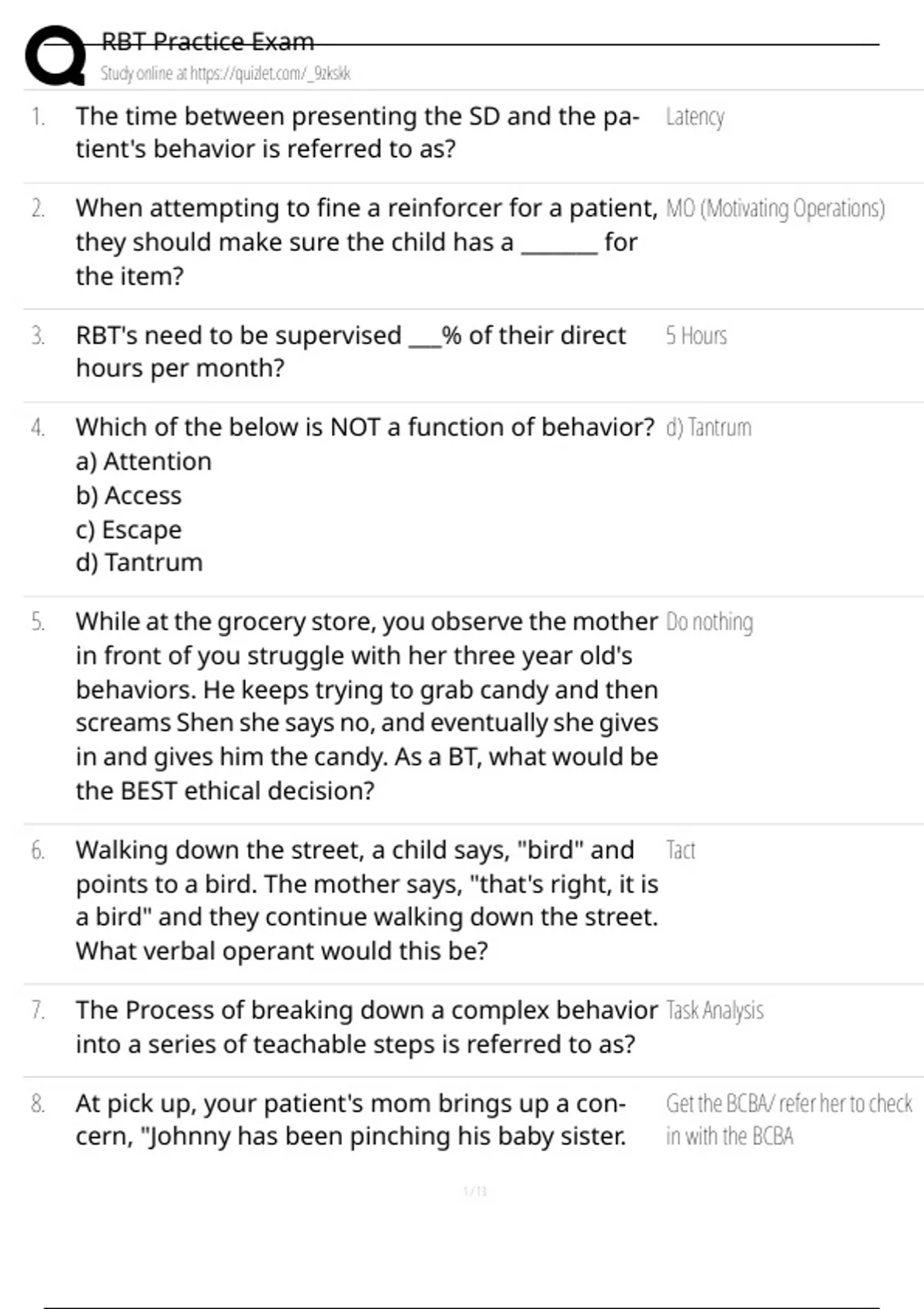924x1309 pixels.
Task: Click the Quizlet Q logo icon
Action: click(55, 55)
